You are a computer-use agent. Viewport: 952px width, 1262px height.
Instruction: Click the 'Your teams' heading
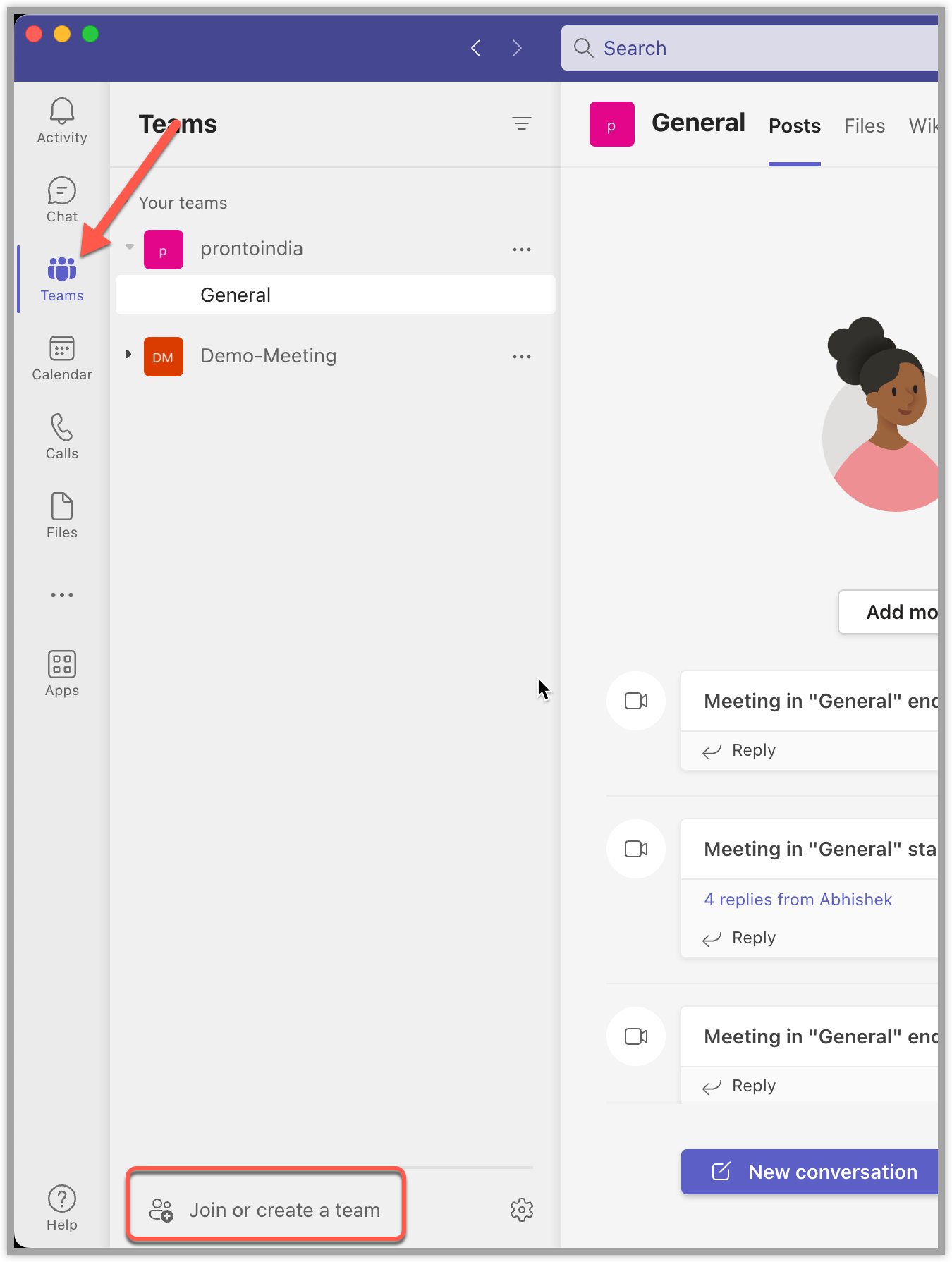point(183,203)
